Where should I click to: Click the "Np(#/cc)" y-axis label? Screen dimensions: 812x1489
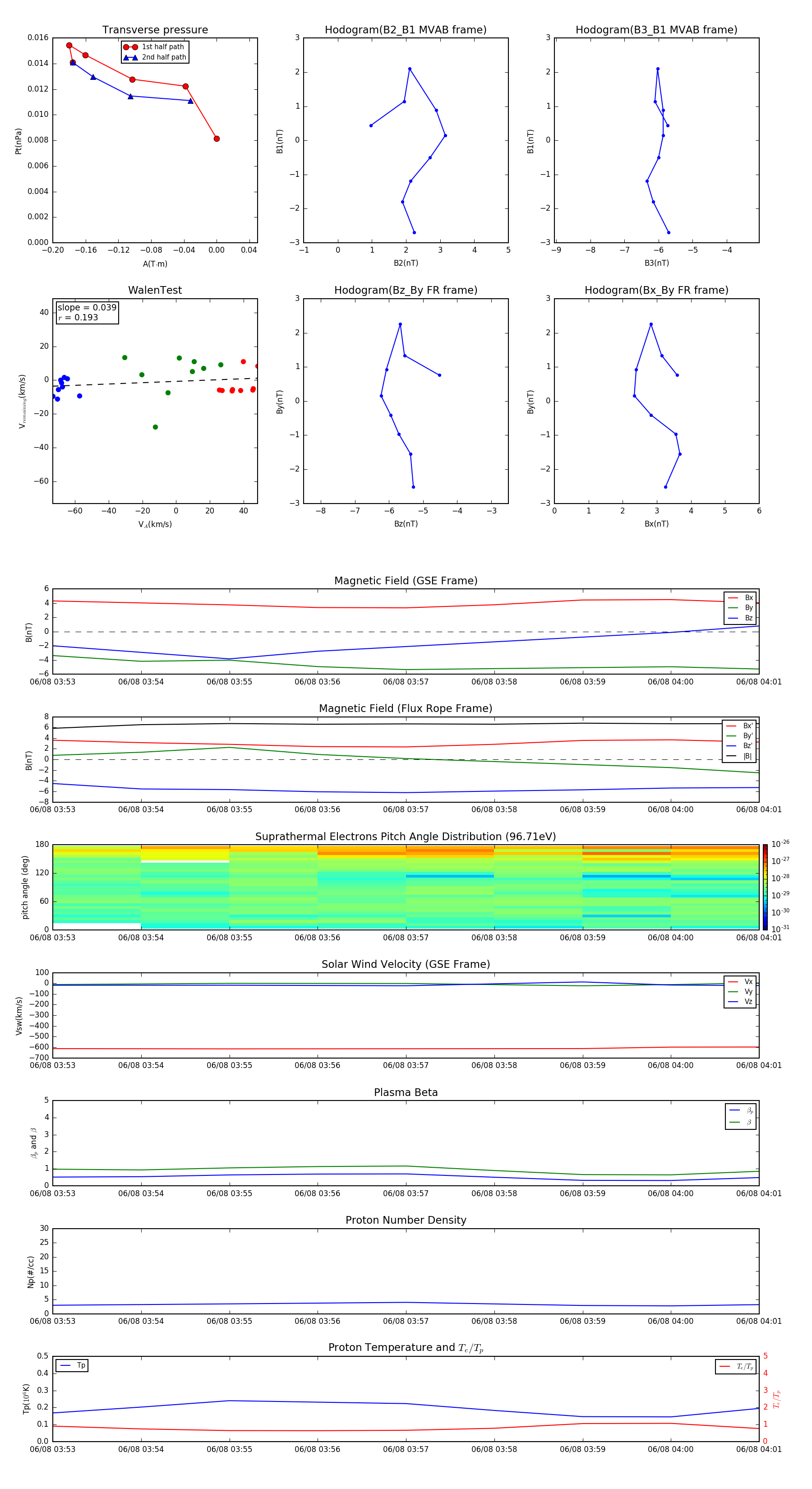(x=31, y=1272)
